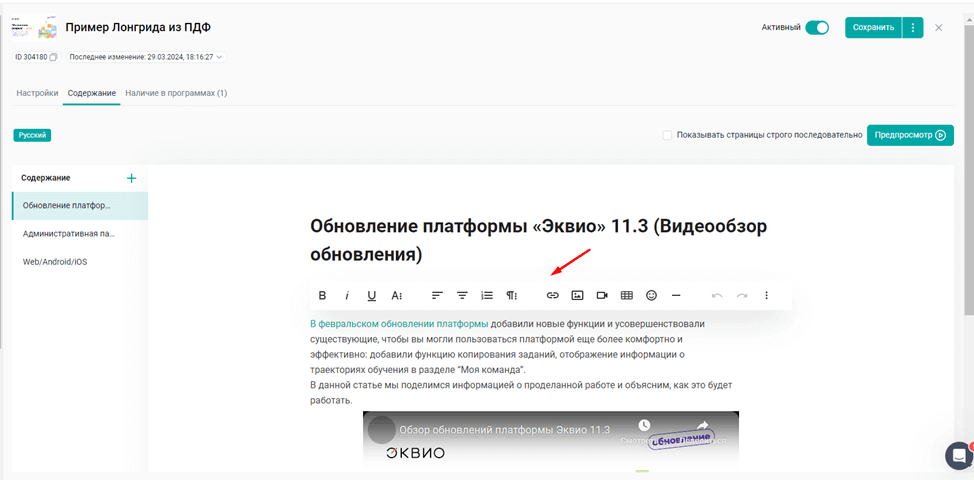Open the font size dropdown
Image resolution: width=974 pixels, height=480 pixels.
click(397, 296)
